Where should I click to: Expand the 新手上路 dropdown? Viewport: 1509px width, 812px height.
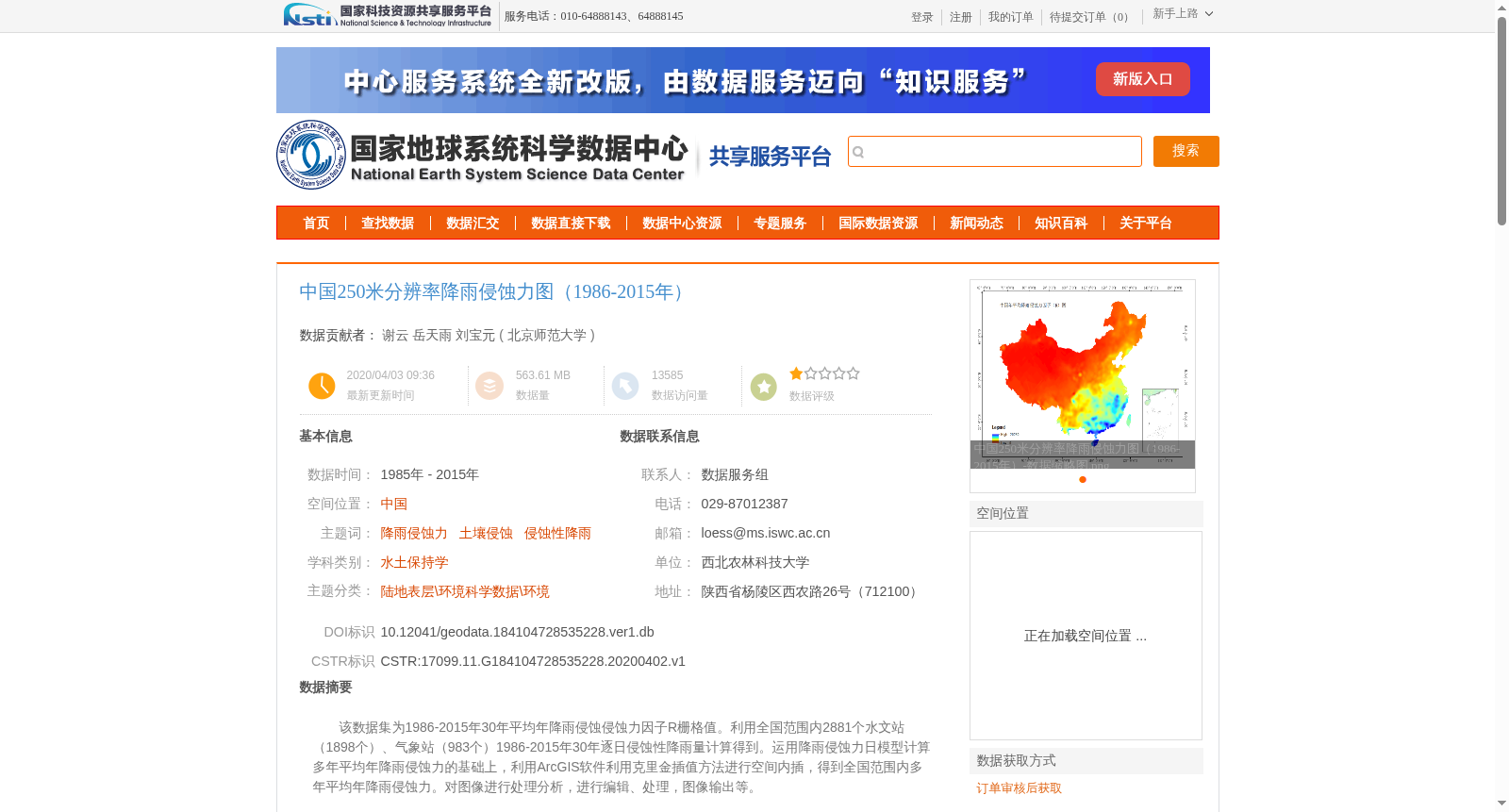[1183, 13]
